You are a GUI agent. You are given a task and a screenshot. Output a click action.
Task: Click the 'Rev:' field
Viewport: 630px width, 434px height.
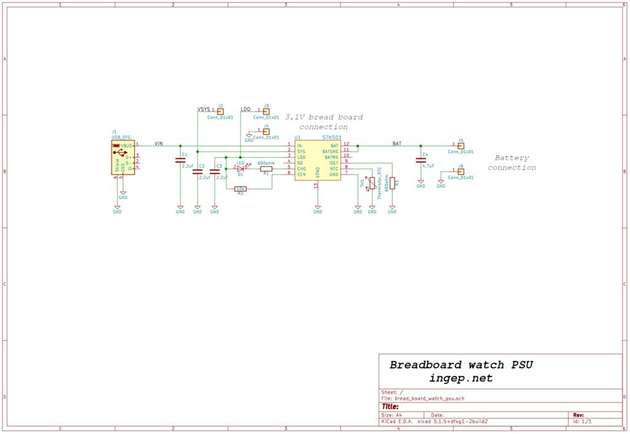click(x=579, y=415)
